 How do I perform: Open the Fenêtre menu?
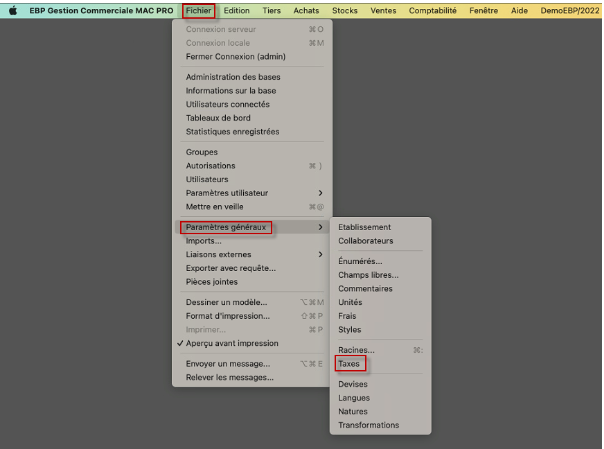(483, 10)
